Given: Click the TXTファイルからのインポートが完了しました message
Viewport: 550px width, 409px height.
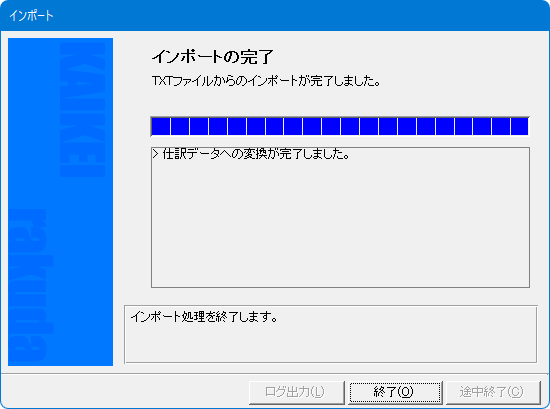Looking at the screenshot, I should point(267,81).
